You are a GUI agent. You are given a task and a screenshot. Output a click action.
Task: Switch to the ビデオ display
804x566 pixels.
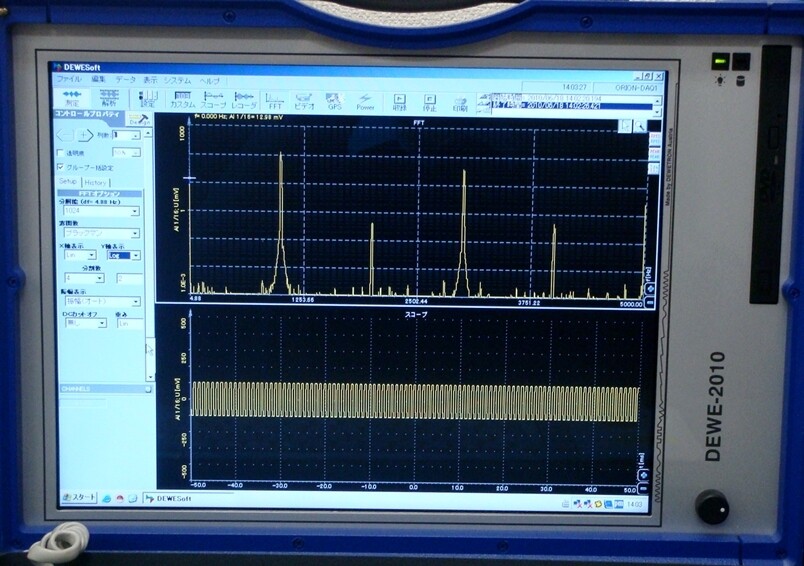click(x=304, y=100)
